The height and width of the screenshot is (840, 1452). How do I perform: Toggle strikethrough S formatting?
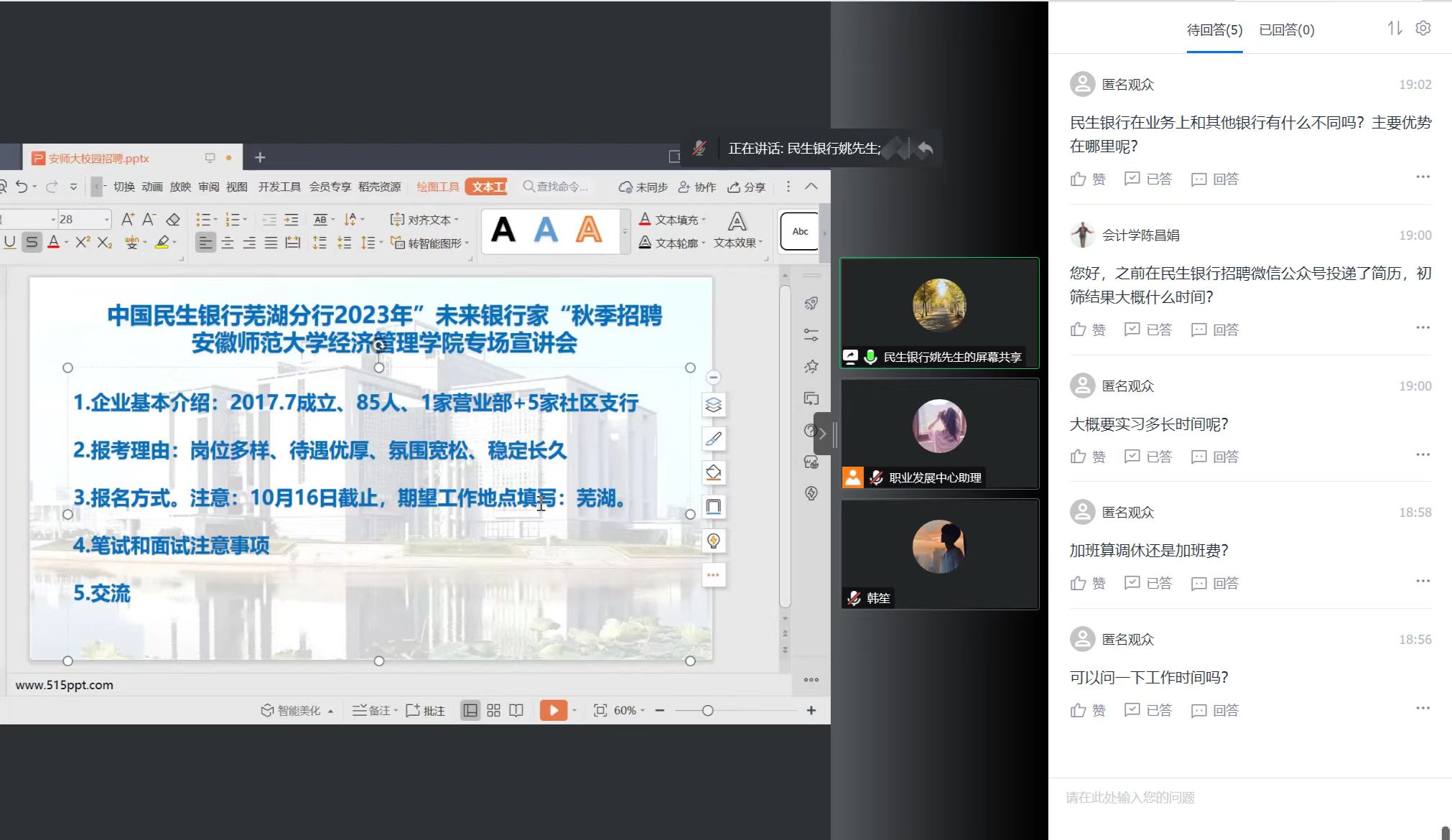pos(32,243)
